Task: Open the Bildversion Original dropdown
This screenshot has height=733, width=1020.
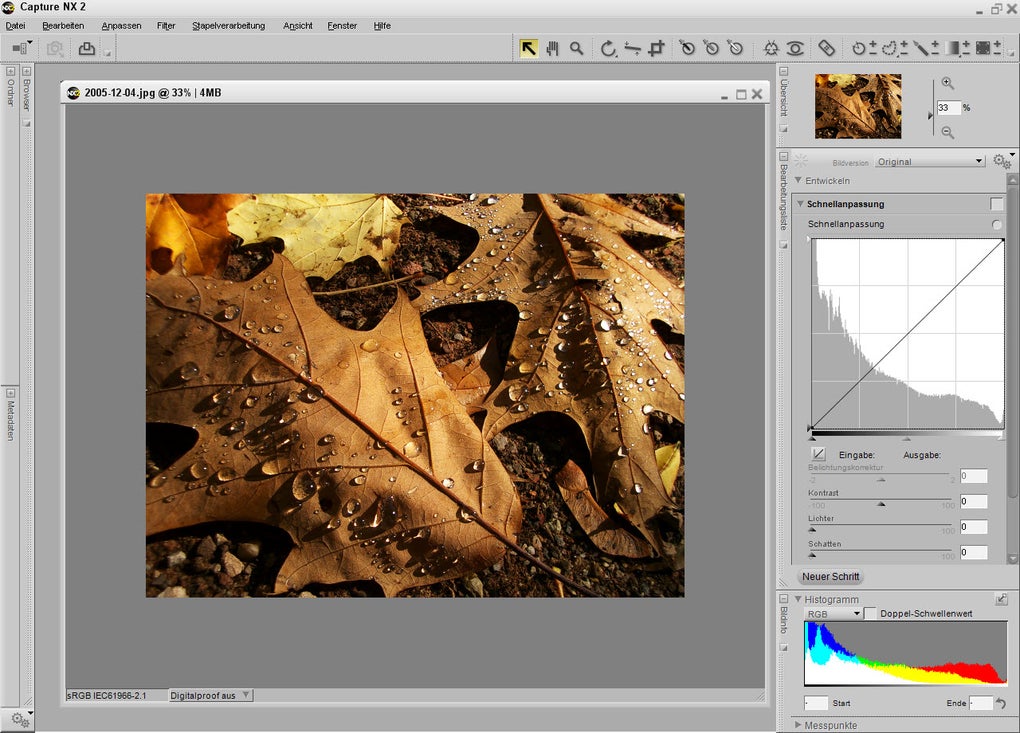Action: 930,161
